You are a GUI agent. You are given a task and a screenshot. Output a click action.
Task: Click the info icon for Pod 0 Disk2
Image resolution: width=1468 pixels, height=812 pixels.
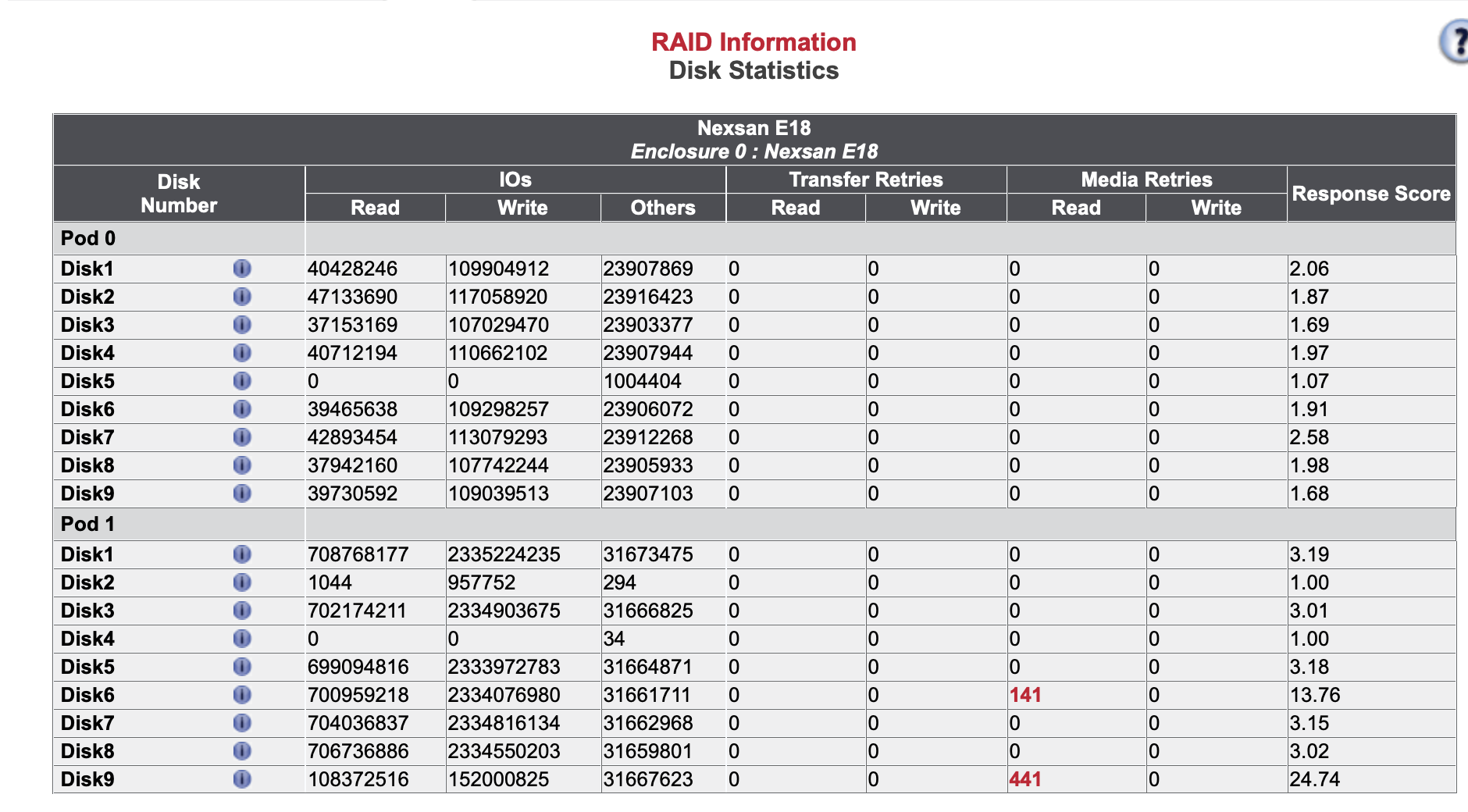tap(242, 297)
